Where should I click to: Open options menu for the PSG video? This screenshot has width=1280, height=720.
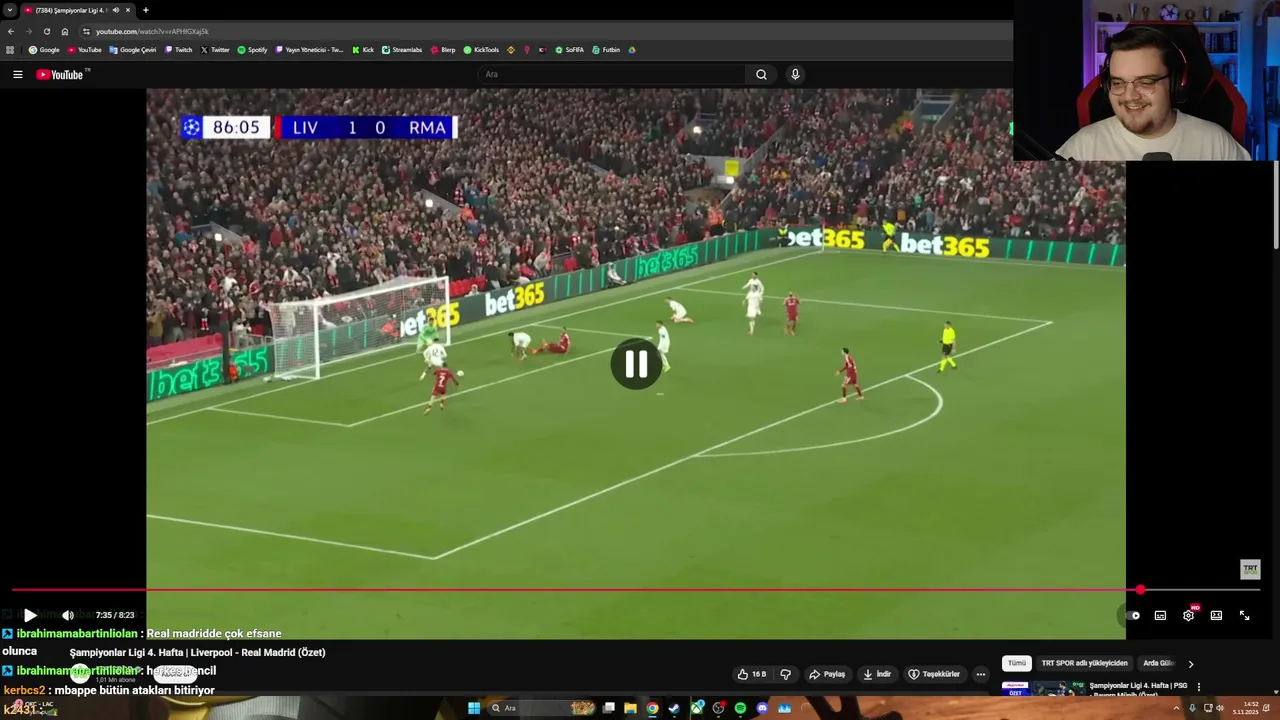tap(1198, 687)
